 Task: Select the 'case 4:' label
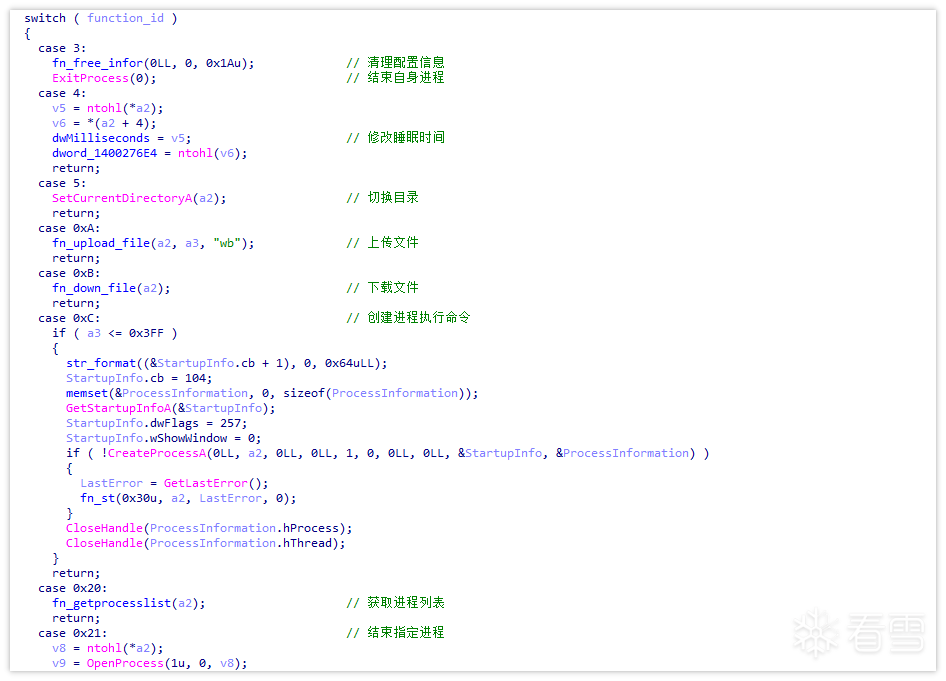[62, 93]
